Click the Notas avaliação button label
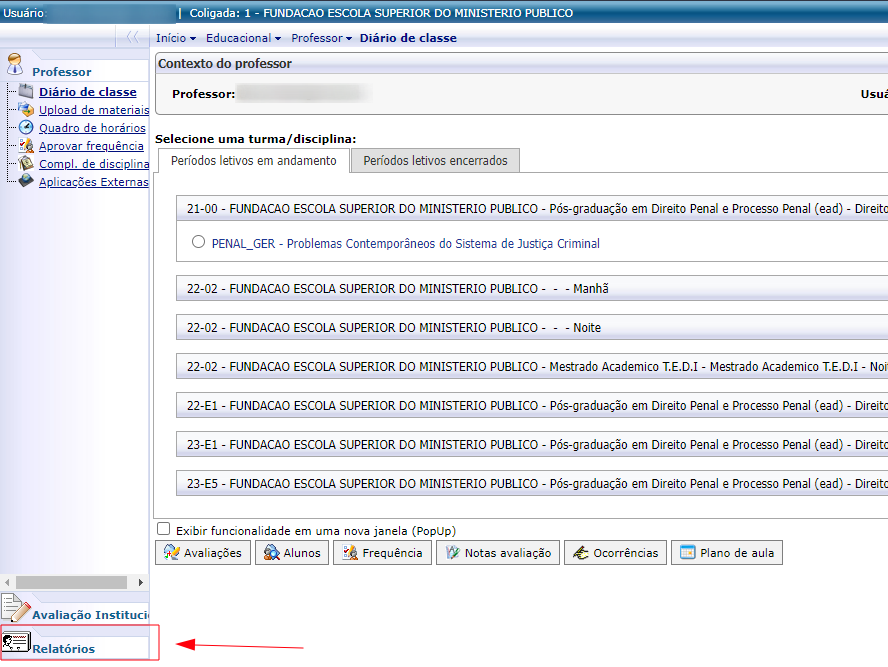The image size is (888, 667). pyautogui.click(x=508, y=553)
